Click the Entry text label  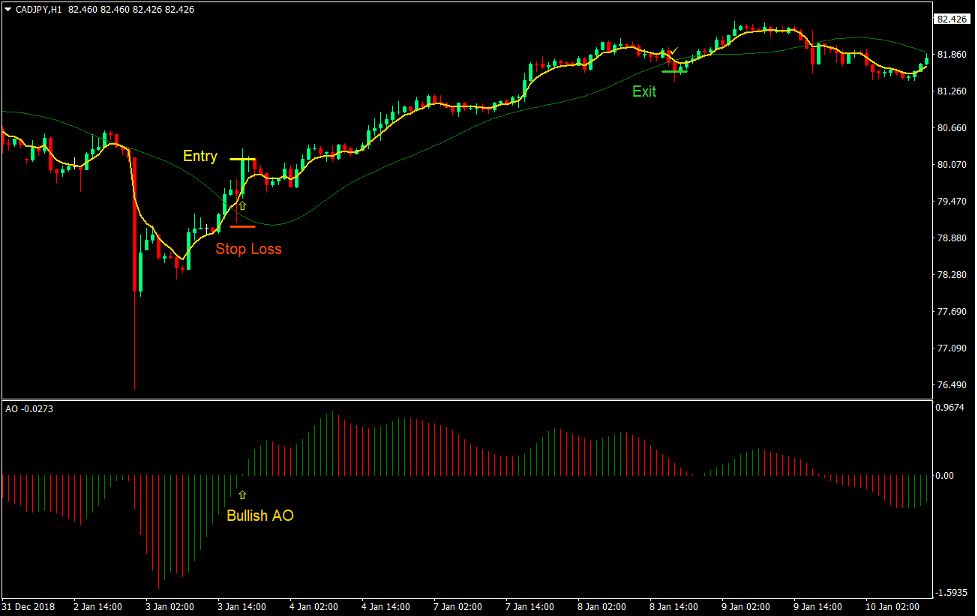point(200,156)
